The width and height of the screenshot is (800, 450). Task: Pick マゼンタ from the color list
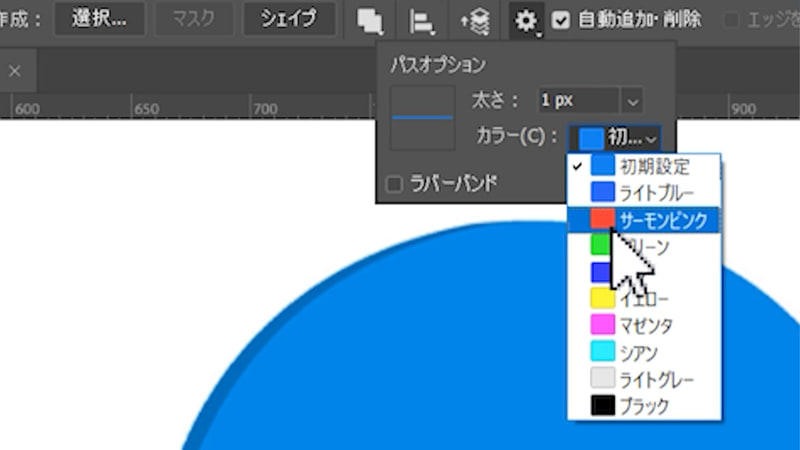(x=646, y=325)
